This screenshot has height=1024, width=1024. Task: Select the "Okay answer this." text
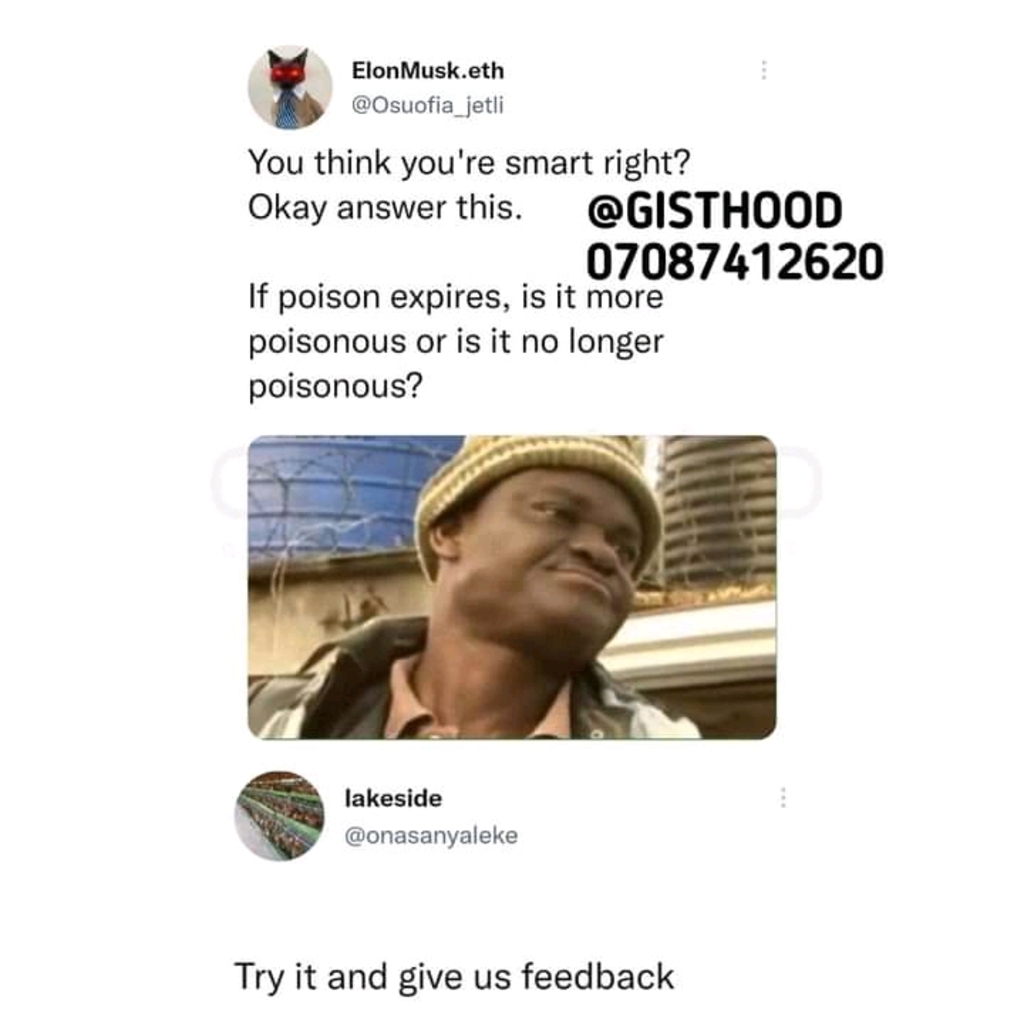click(385, 208)
